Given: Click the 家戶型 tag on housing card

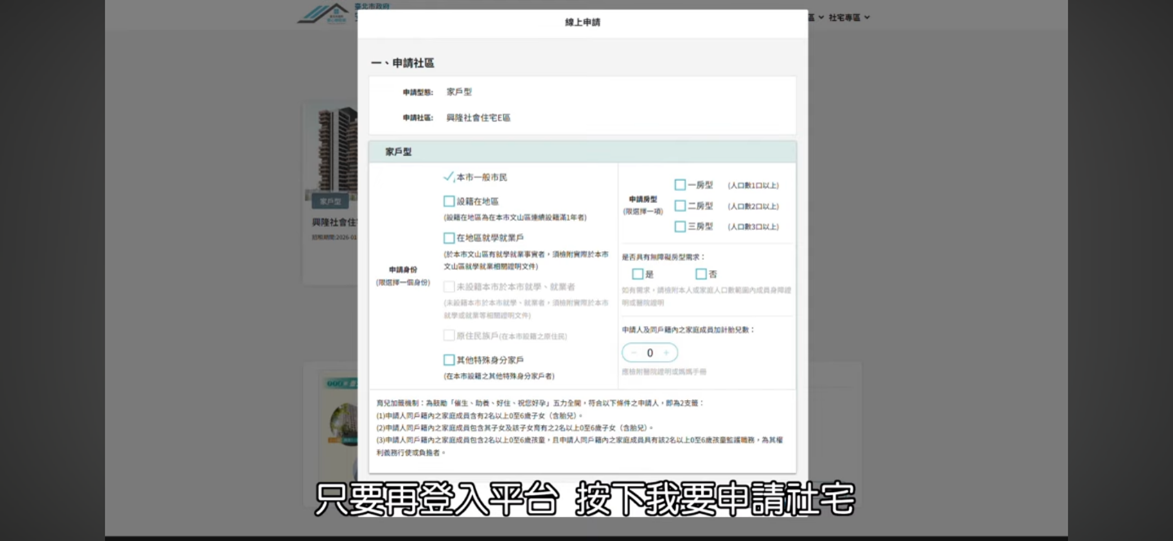Looking at the screenshot, I should [330, 201].
